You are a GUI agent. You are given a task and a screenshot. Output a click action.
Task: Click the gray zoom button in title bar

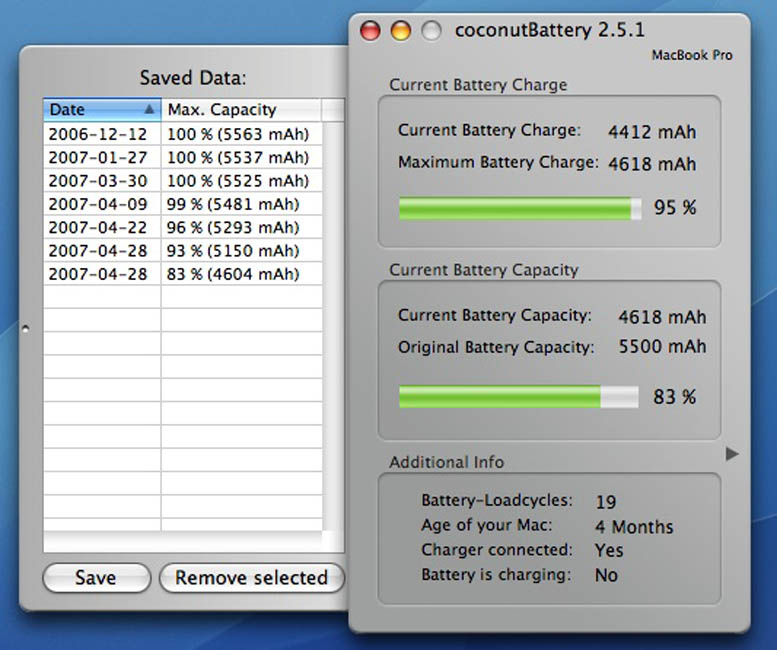point(431,31)
